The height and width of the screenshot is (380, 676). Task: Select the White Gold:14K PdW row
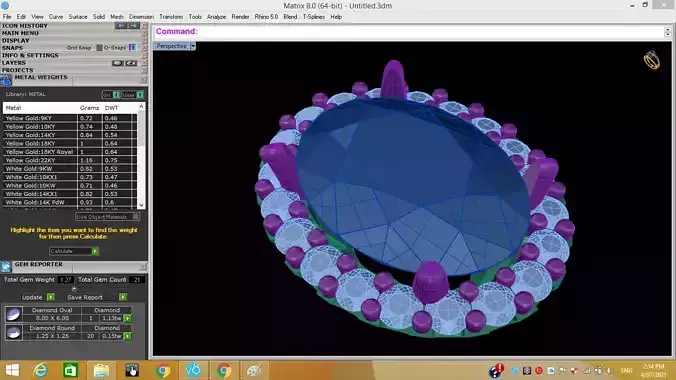pyautogui.click(x=70, y=202)
